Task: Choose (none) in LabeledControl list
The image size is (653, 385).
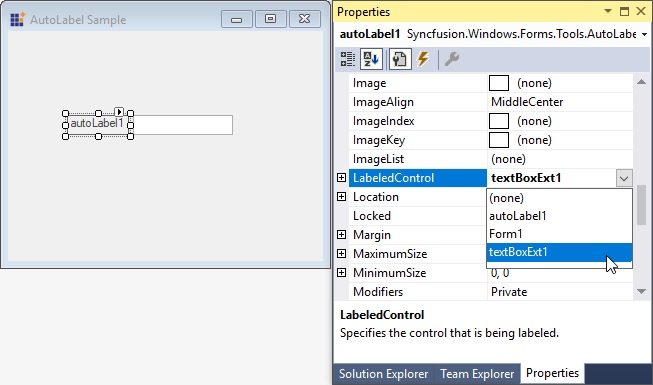Action: click(559, 198)
